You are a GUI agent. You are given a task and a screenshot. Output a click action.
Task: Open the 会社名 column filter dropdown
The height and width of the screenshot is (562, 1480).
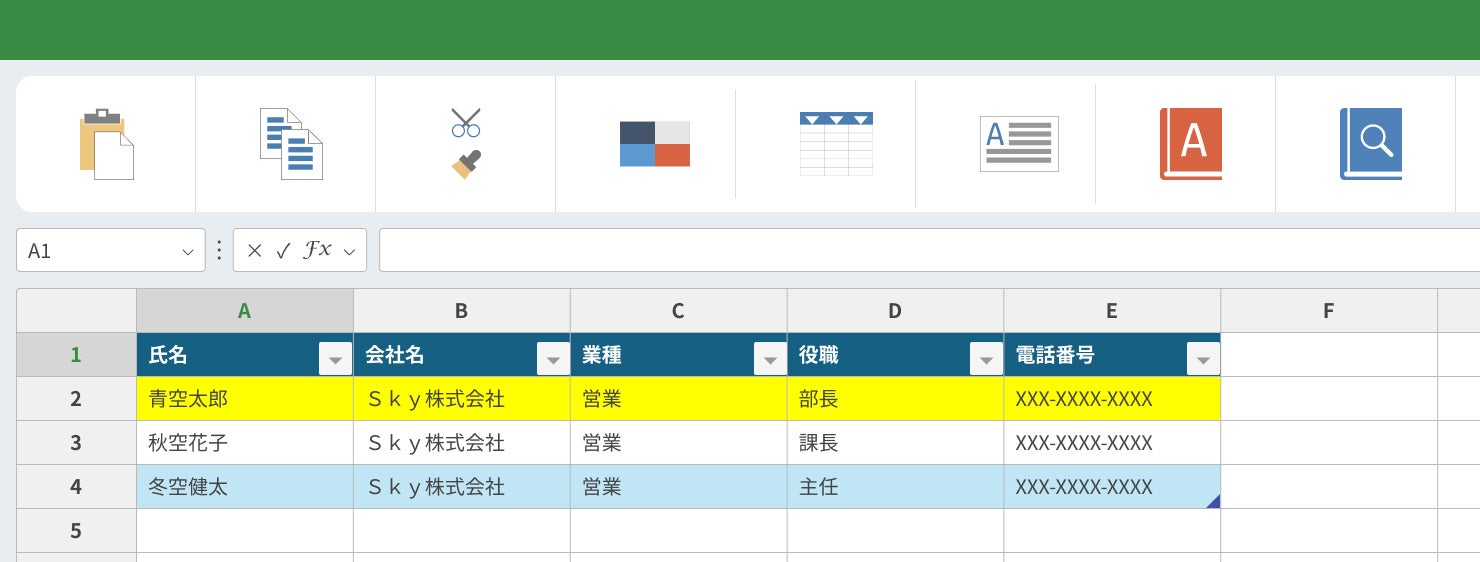click(551, 358)
